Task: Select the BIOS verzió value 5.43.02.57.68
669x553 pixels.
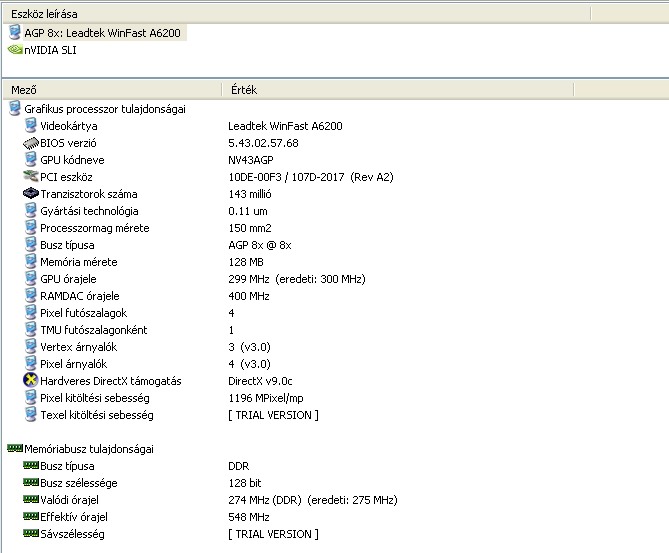Action: (x=263, y=143)
